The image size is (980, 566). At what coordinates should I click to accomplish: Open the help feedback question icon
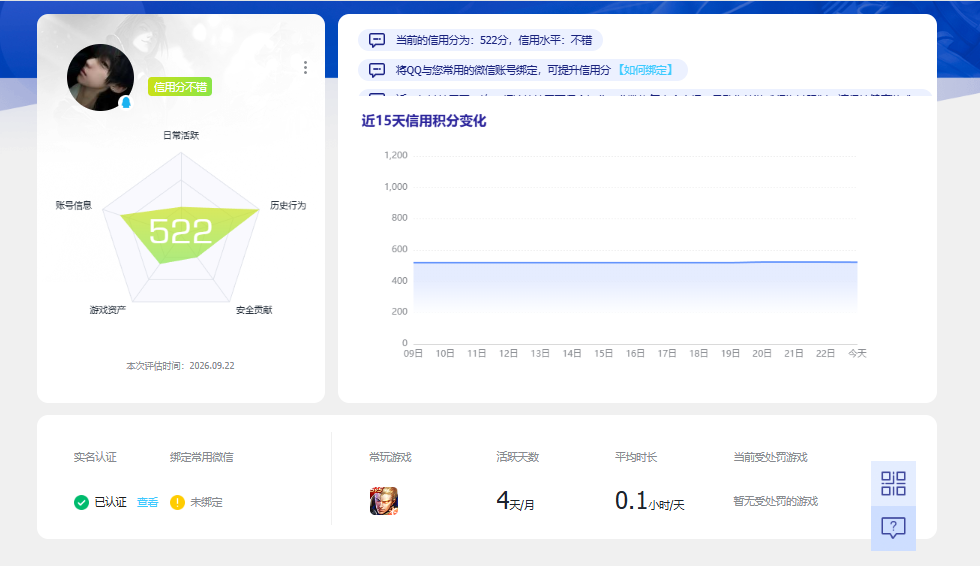pos(893,529)
